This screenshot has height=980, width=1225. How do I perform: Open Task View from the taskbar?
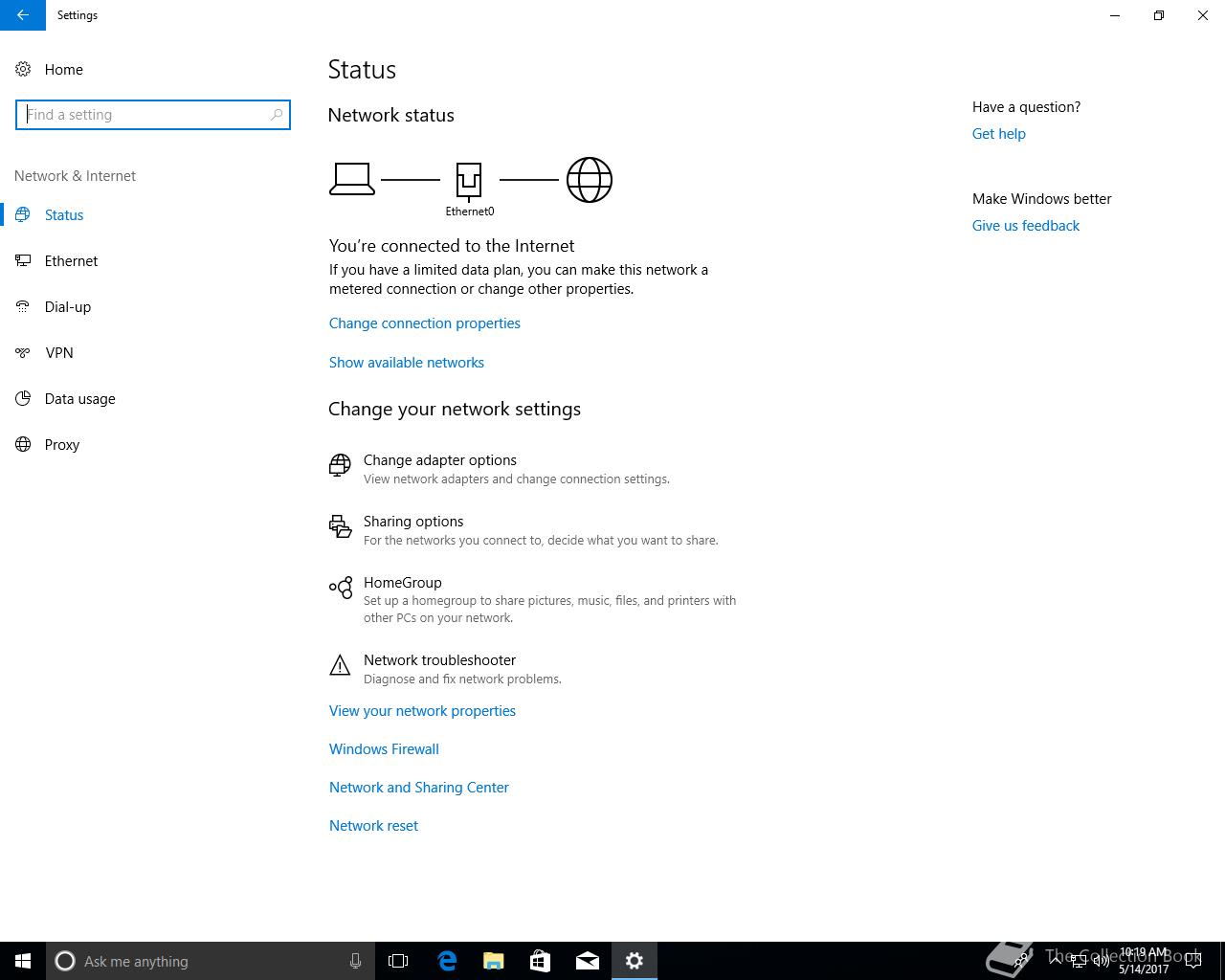coord(398,961)
